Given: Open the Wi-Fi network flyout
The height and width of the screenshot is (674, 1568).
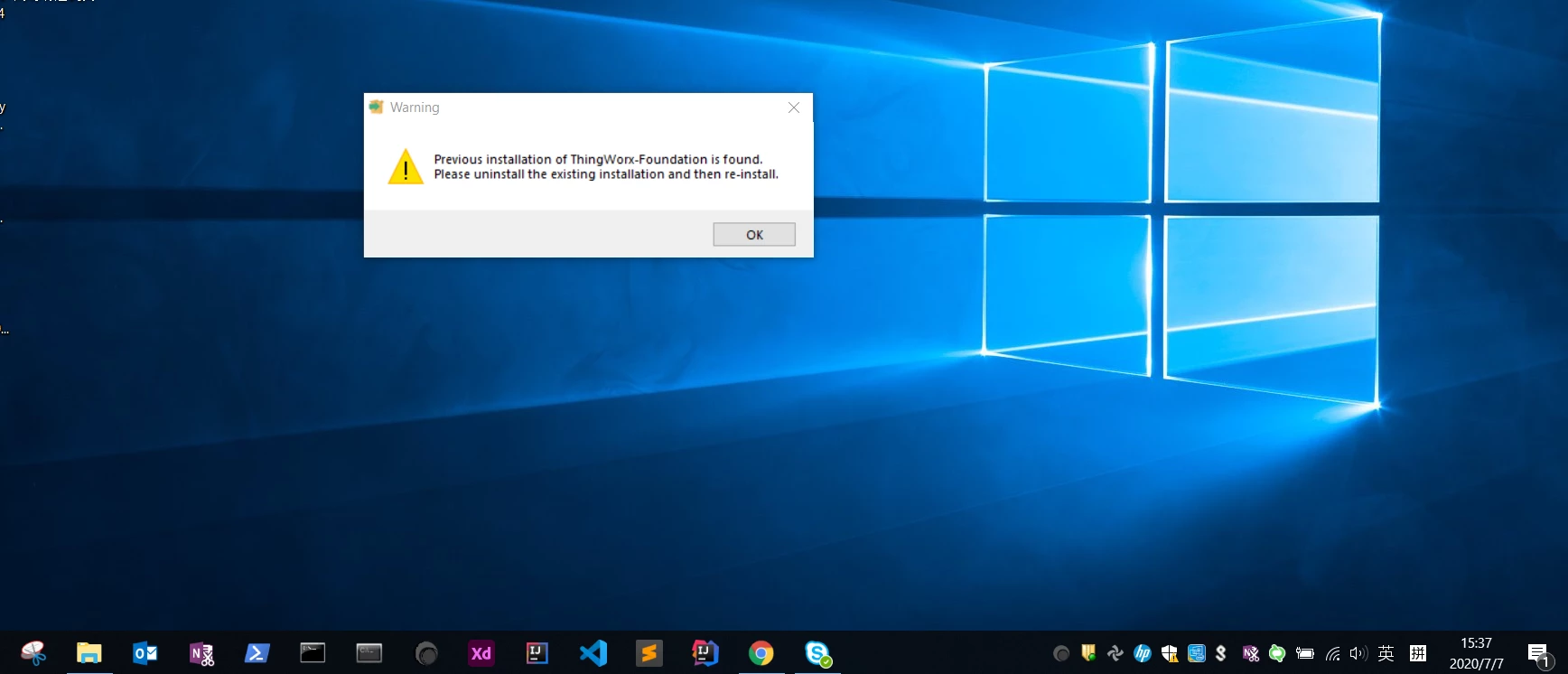Looking at the screenshot, I should point(1332,653).
